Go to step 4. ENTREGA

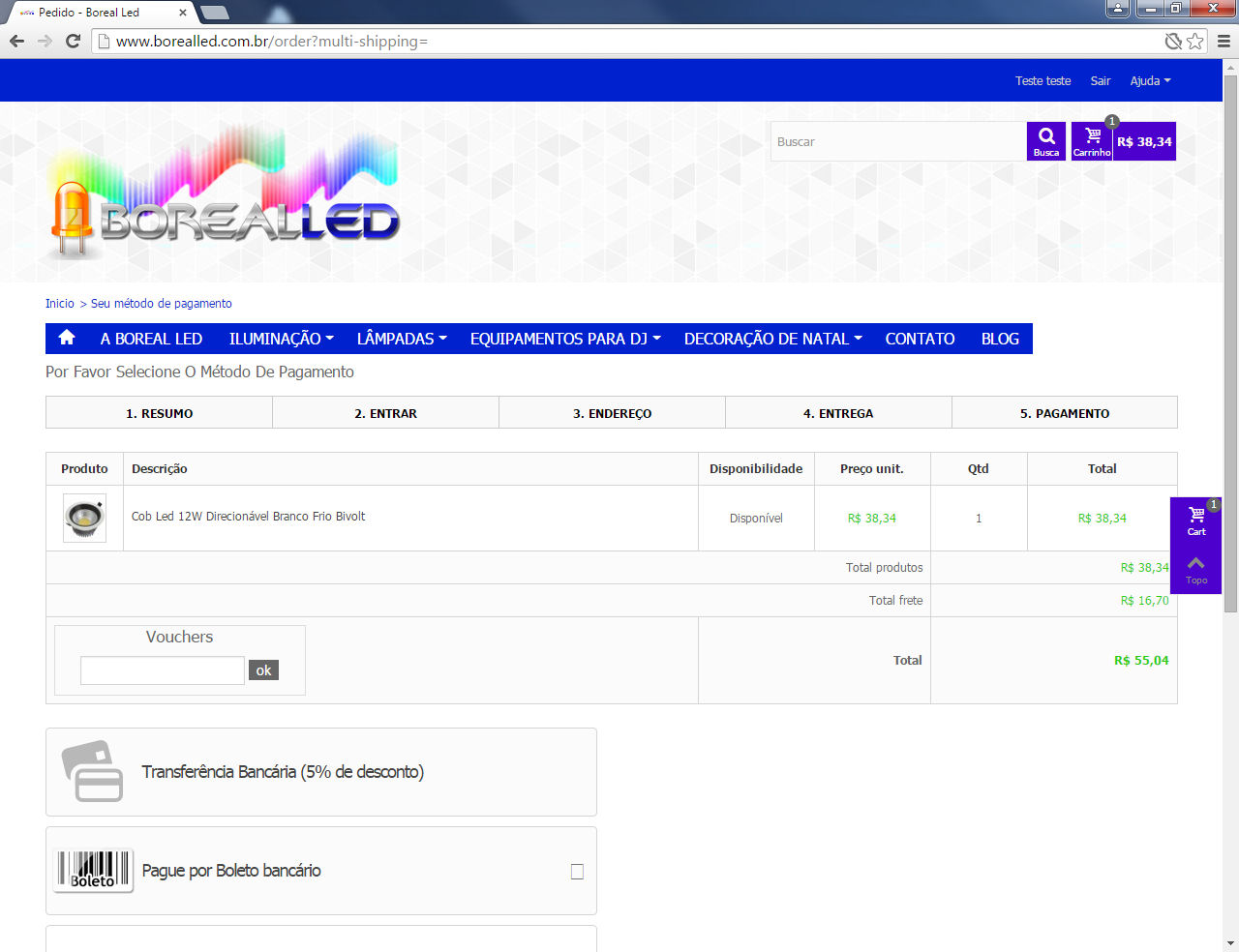tap(838, 413)
